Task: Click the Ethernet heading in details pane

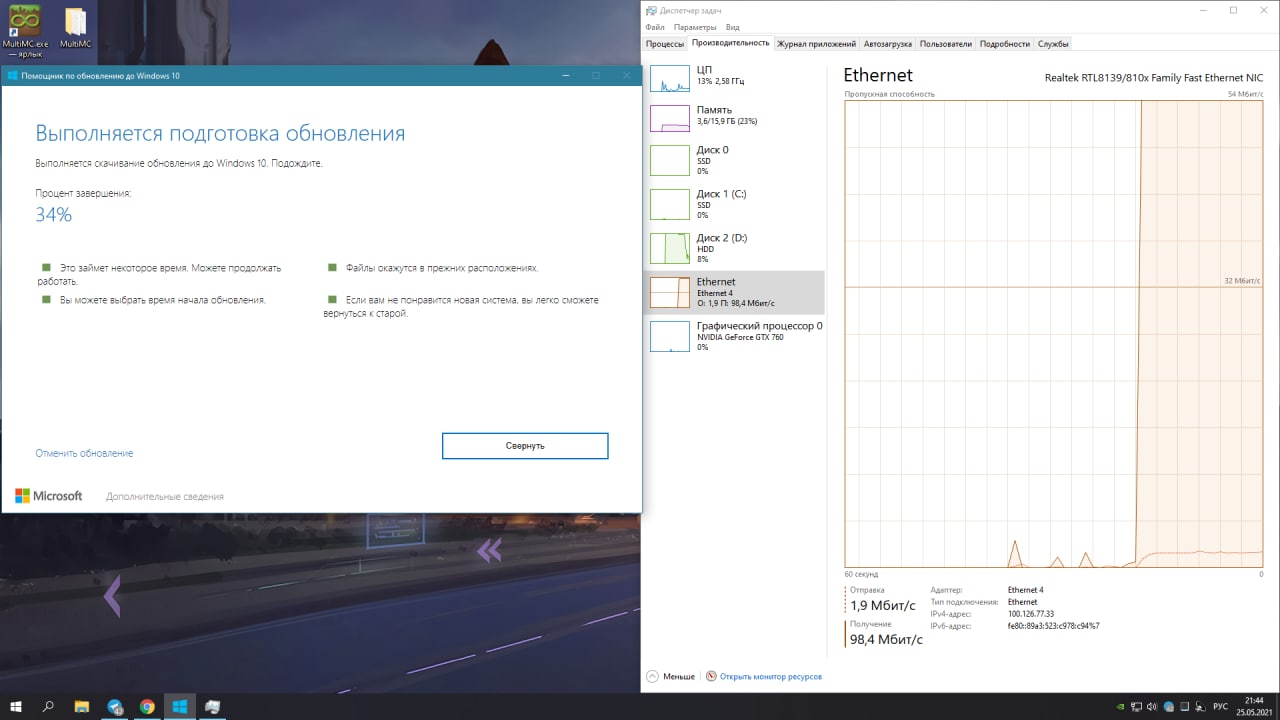Action: tap(878, 75)
